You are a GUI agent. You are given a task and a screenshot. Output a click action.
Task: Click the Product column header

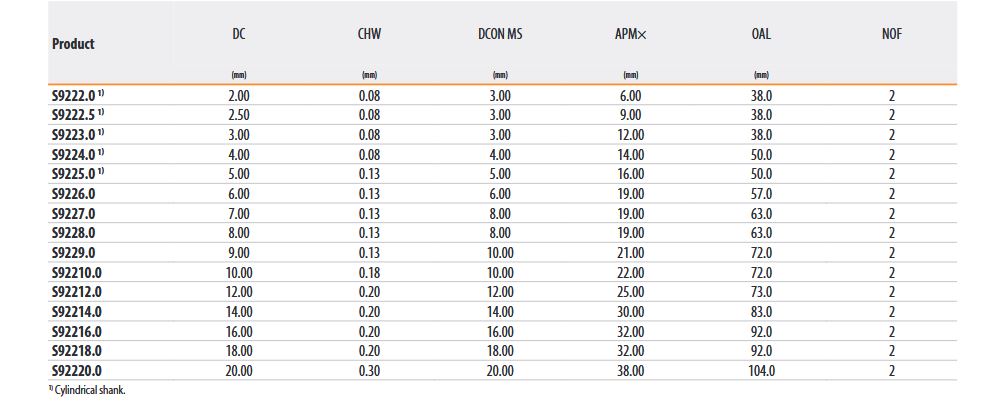point(73,44)
